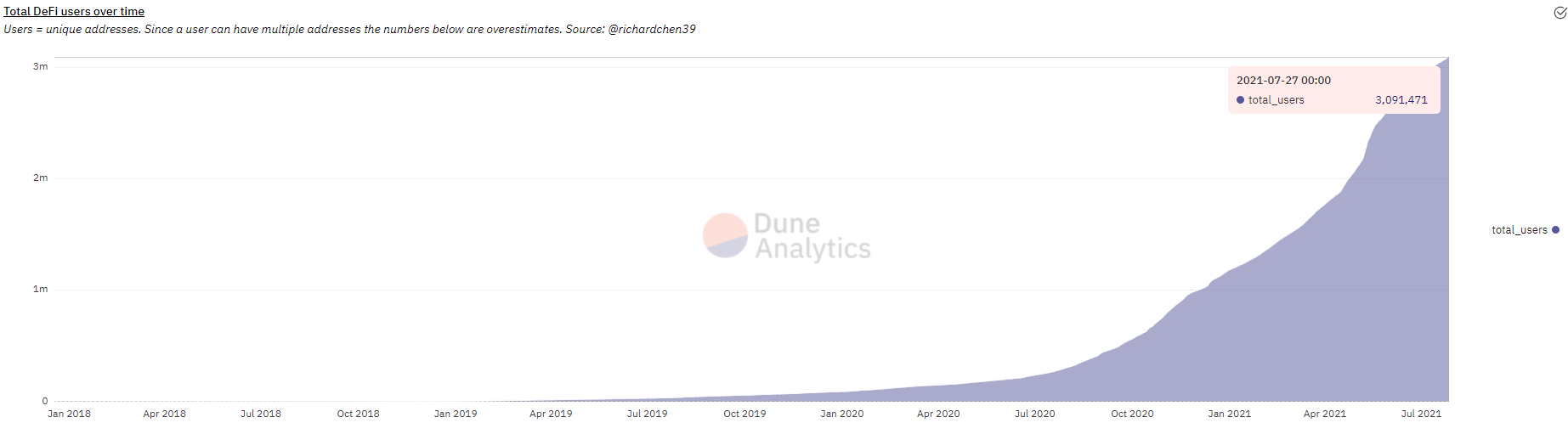Click the Dune Analytics logo circle watermark
The height and width of the screenshot is (434, 1568).
pos(725,235)
